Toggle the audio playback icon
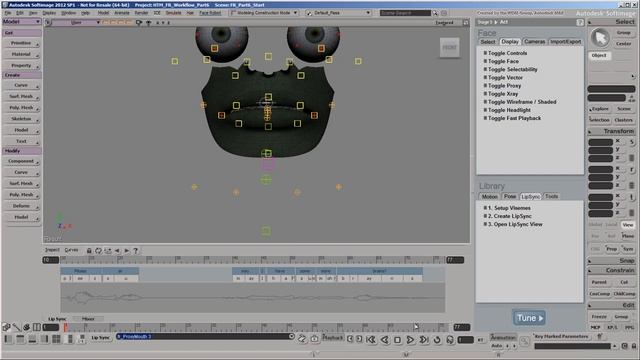Image resolution: width=640 pixels, height=360 pixels. pyautogui.click(x=450, y=339)
